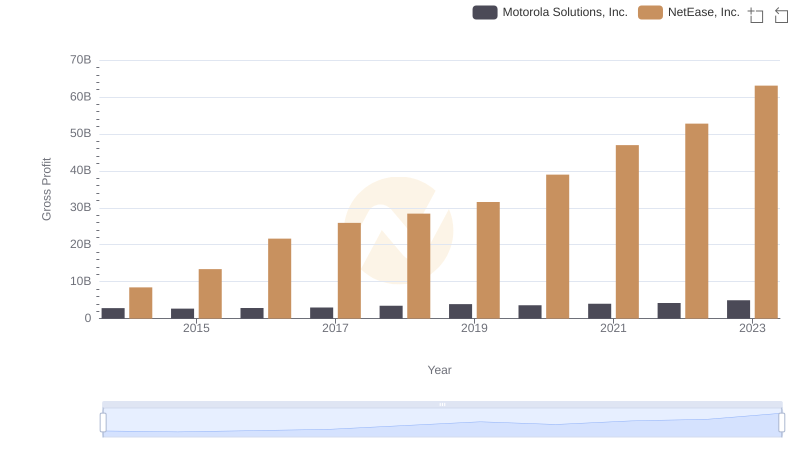
Task: Click the '50B' y-axis label
Action: (81, 133)
